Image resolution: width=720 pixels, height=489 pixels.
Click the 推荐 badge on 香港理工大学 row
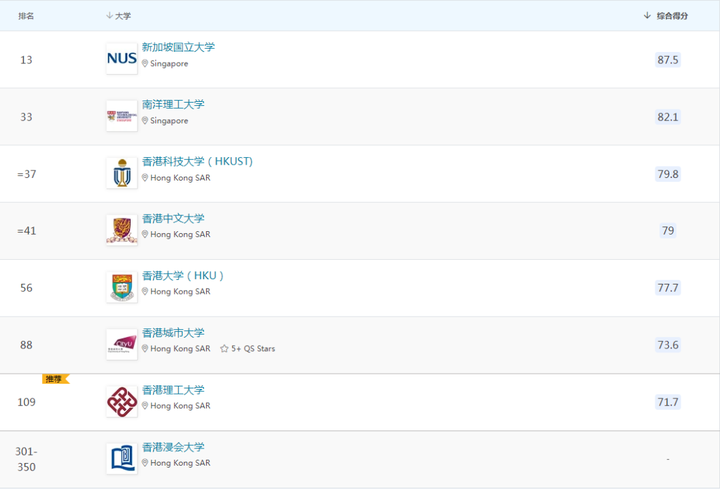point(56,379)
